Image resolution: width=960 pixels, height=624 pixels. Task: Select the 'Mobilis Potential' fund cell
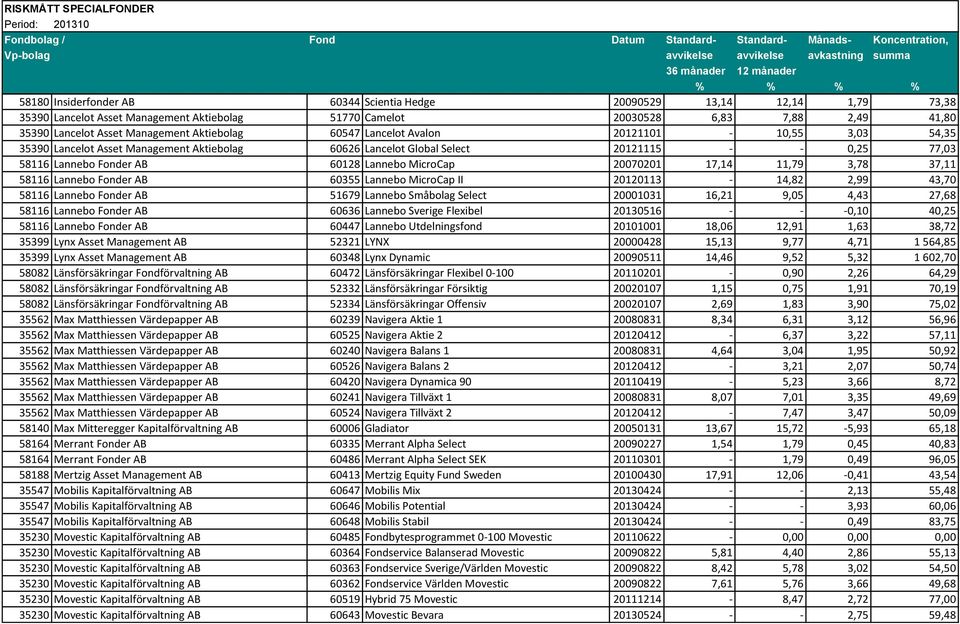486,506
